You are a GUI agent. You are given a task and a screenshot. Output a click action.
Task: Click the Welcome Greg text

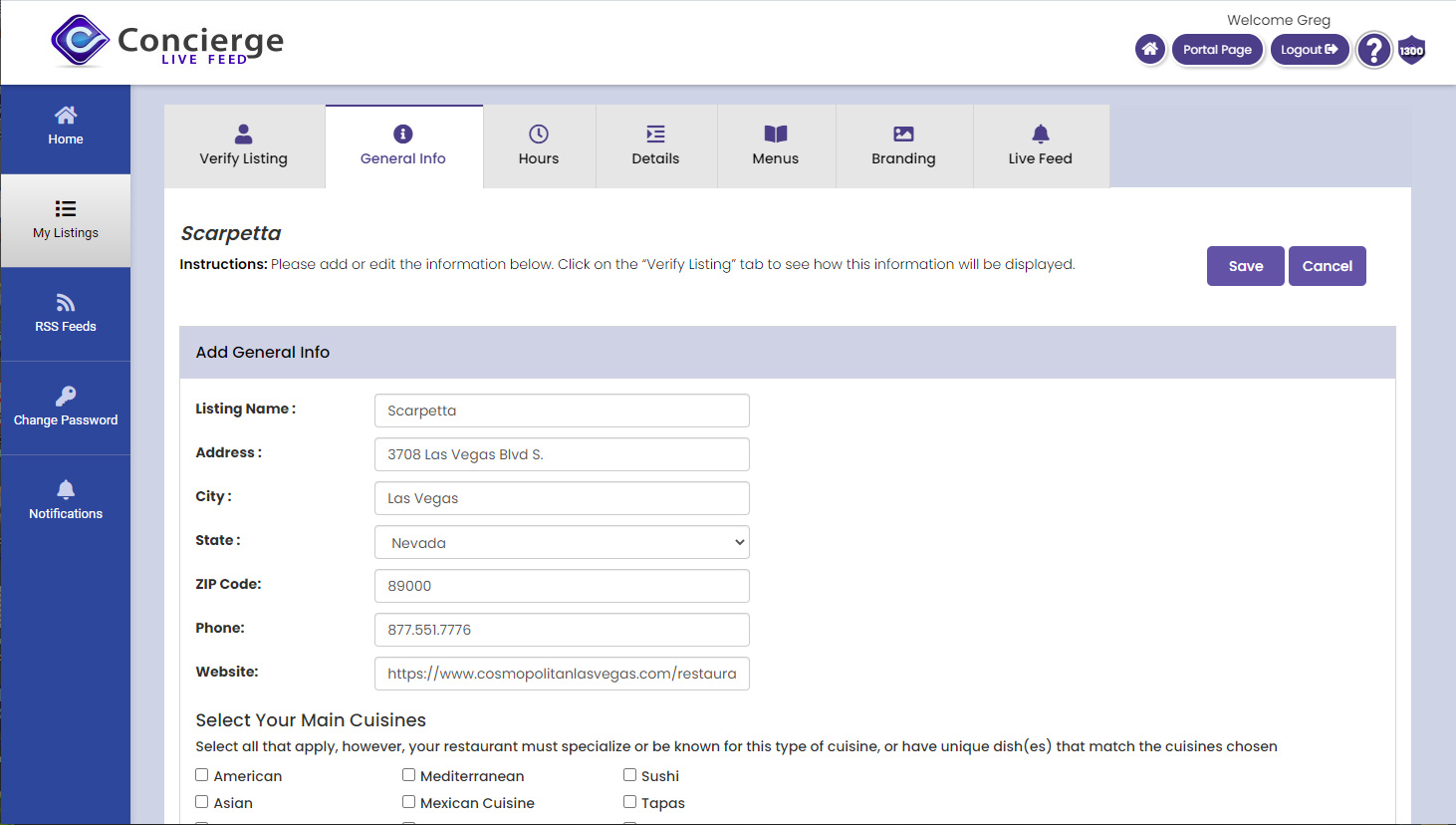point(1279,20)
